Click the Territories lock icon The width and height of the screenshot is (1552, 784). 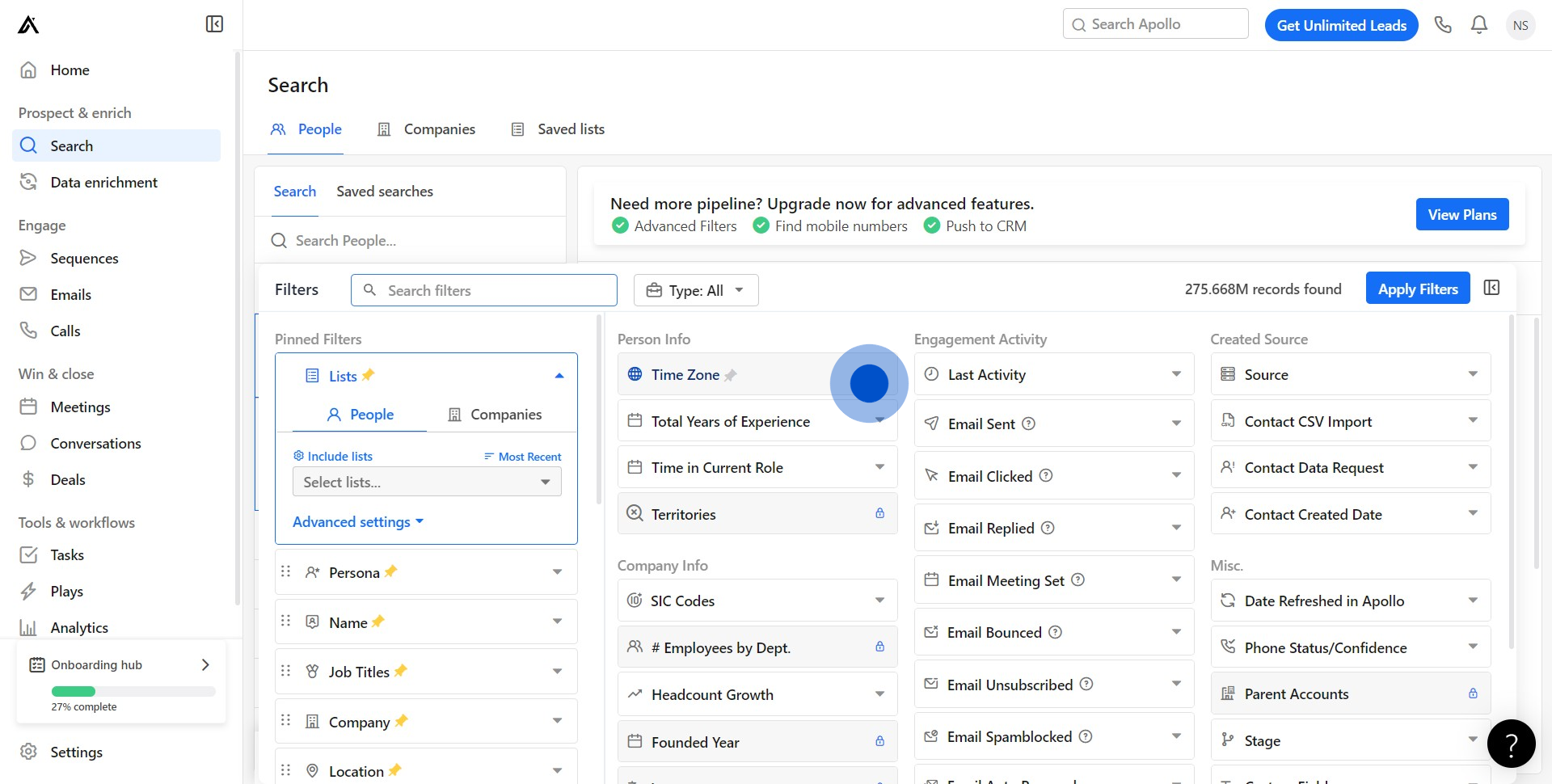click(879, 513)
